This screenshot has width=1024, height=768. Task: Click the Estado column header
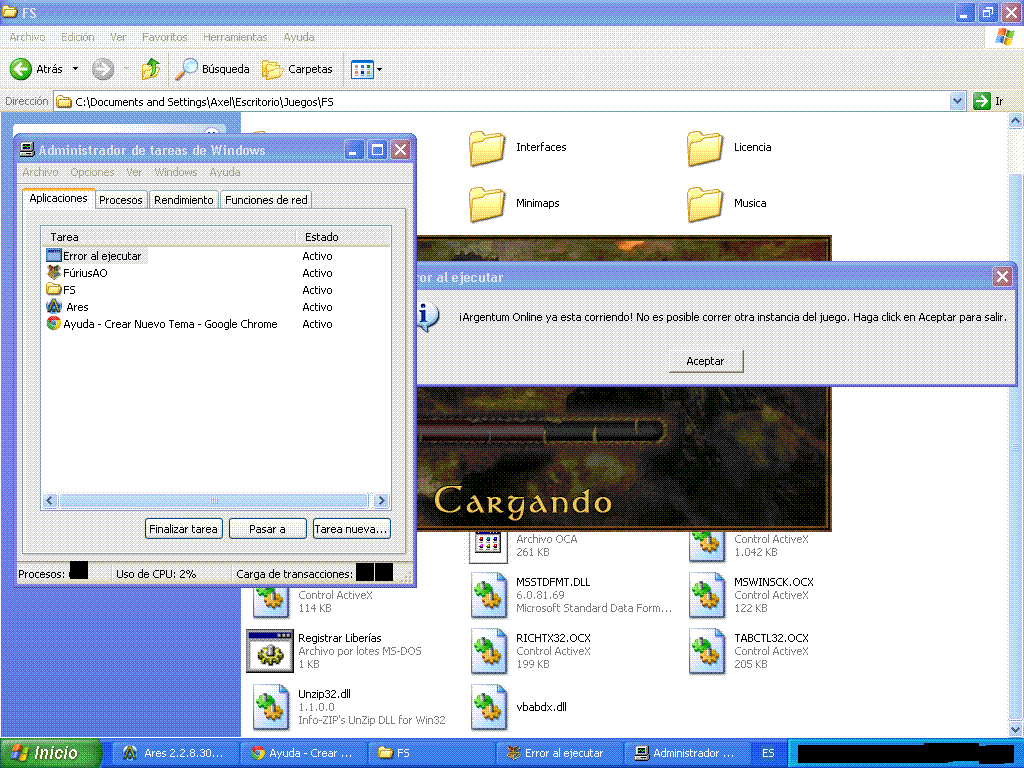[x=343, y=236]
